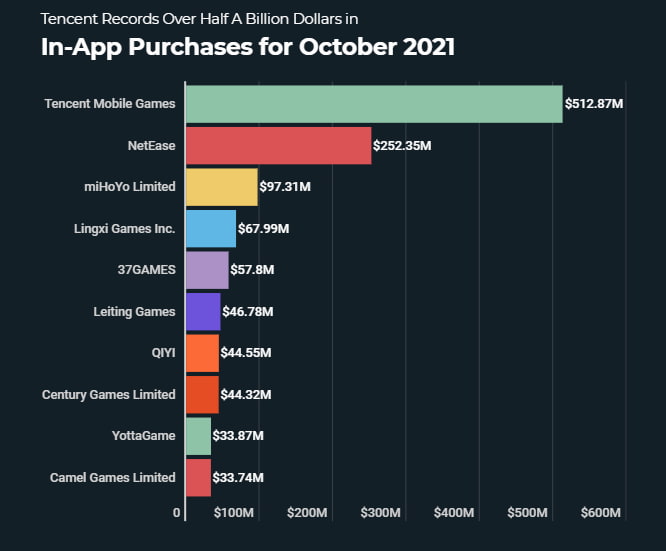Select the 'NetEase' label
Screen dimensions: 666x551
tap(152, 146)
